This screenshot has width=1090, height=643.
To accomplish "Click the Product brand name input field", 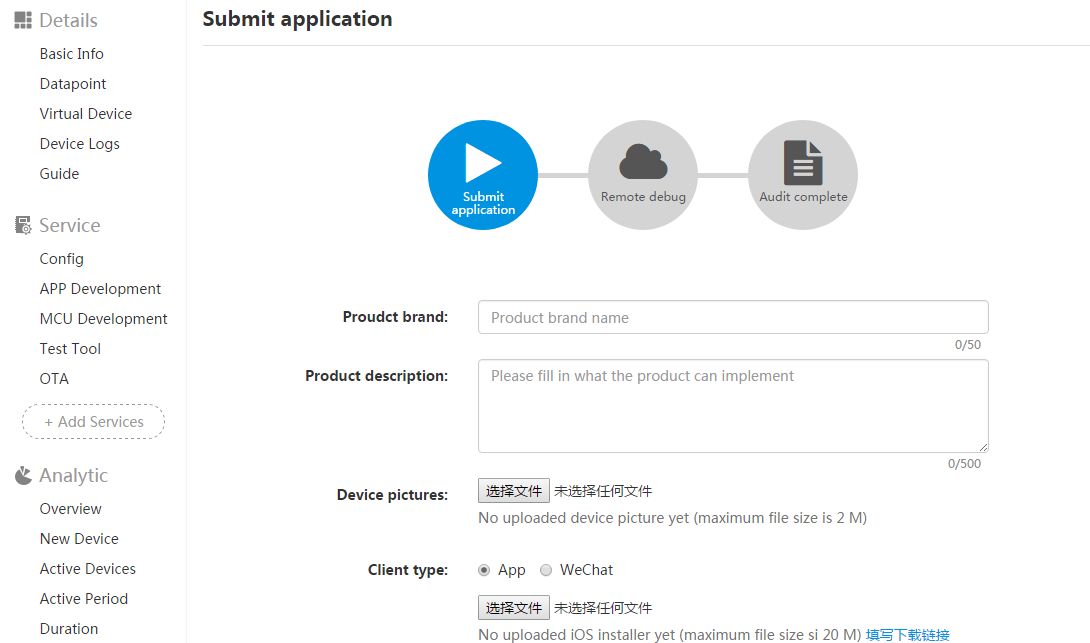I will (733, 317).
